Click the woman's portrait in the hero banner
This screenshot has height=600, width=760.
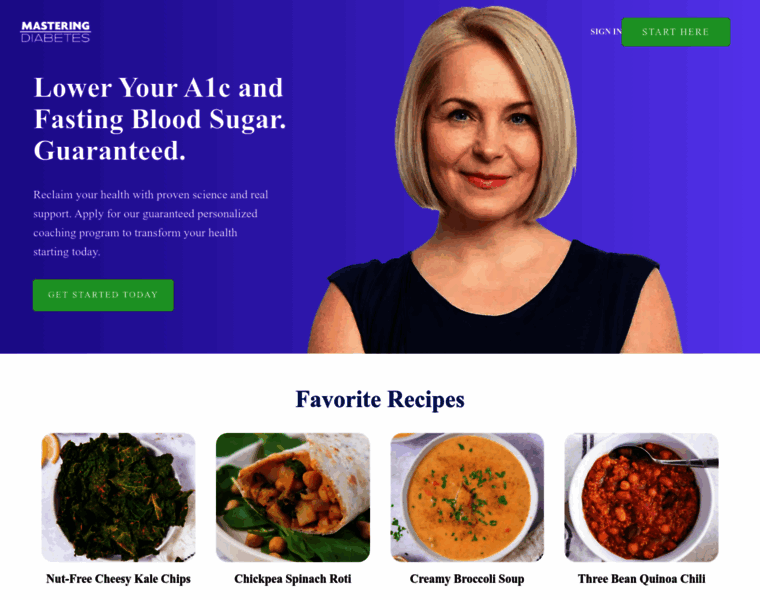point(494,179)
